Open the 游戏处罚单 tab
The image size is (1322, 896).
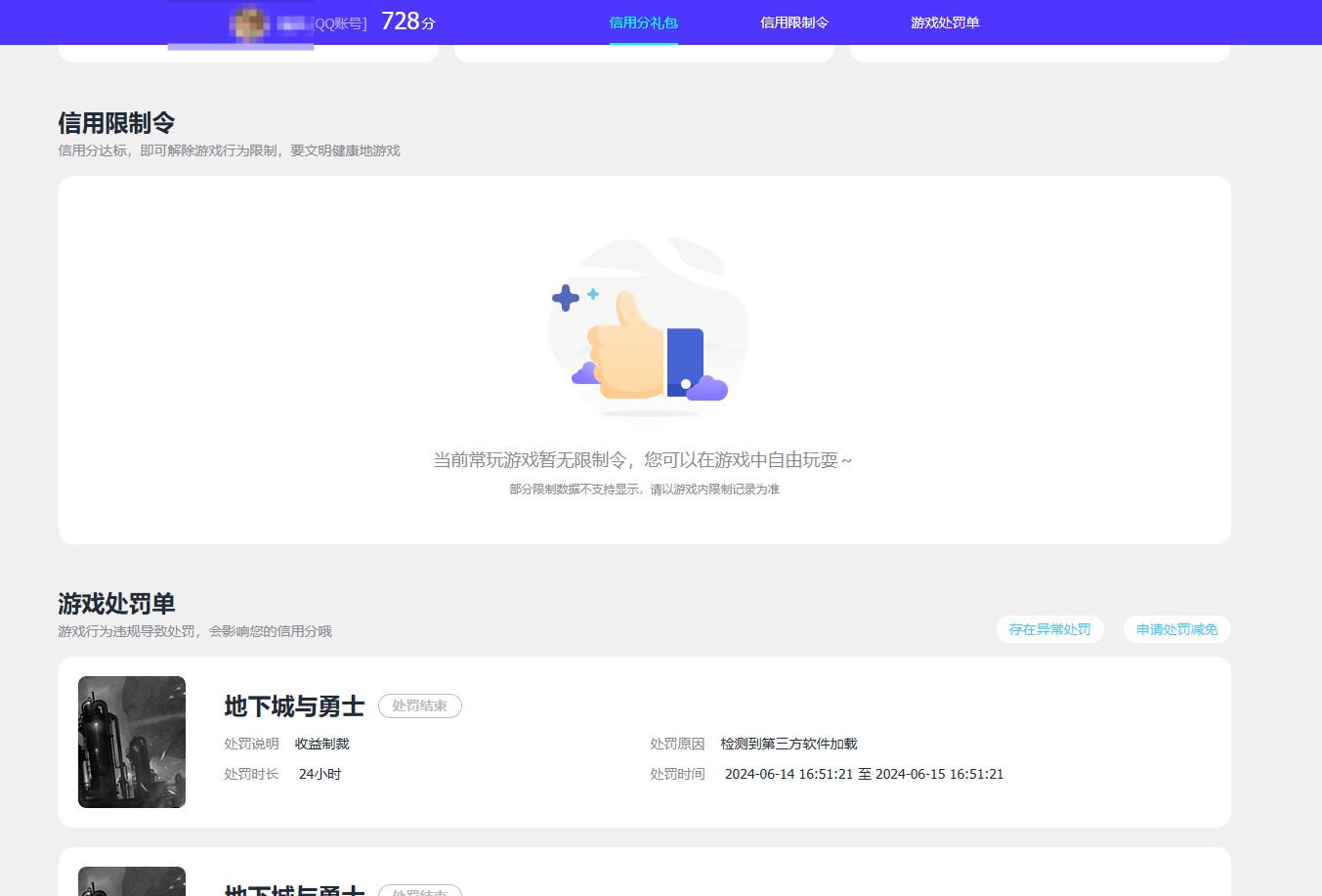943,21
